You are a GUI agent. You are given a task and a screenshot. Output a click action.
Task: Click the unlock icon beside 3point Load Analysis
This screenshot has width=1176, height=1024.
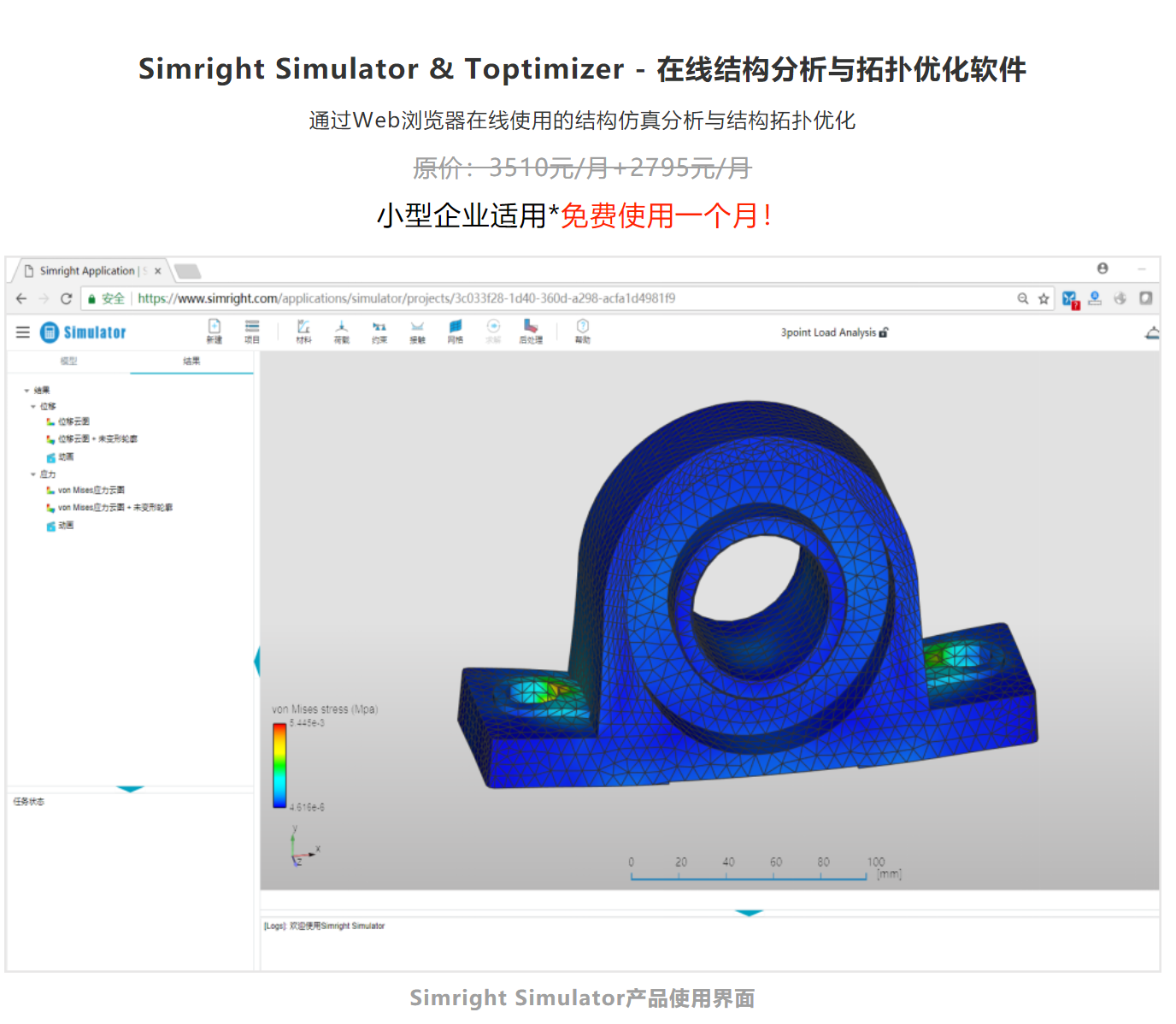coord(884,333)
